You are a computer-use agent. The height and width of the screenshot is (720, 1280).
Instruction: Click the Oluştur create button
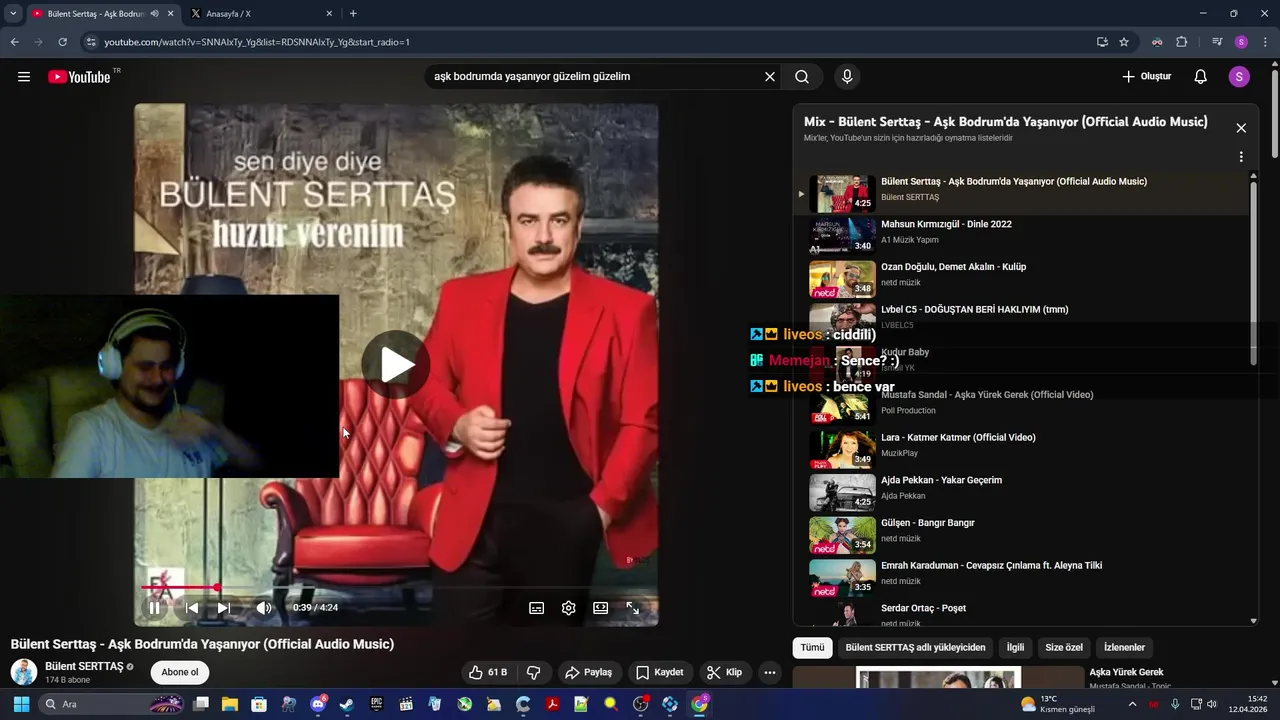coord(1146,77)
